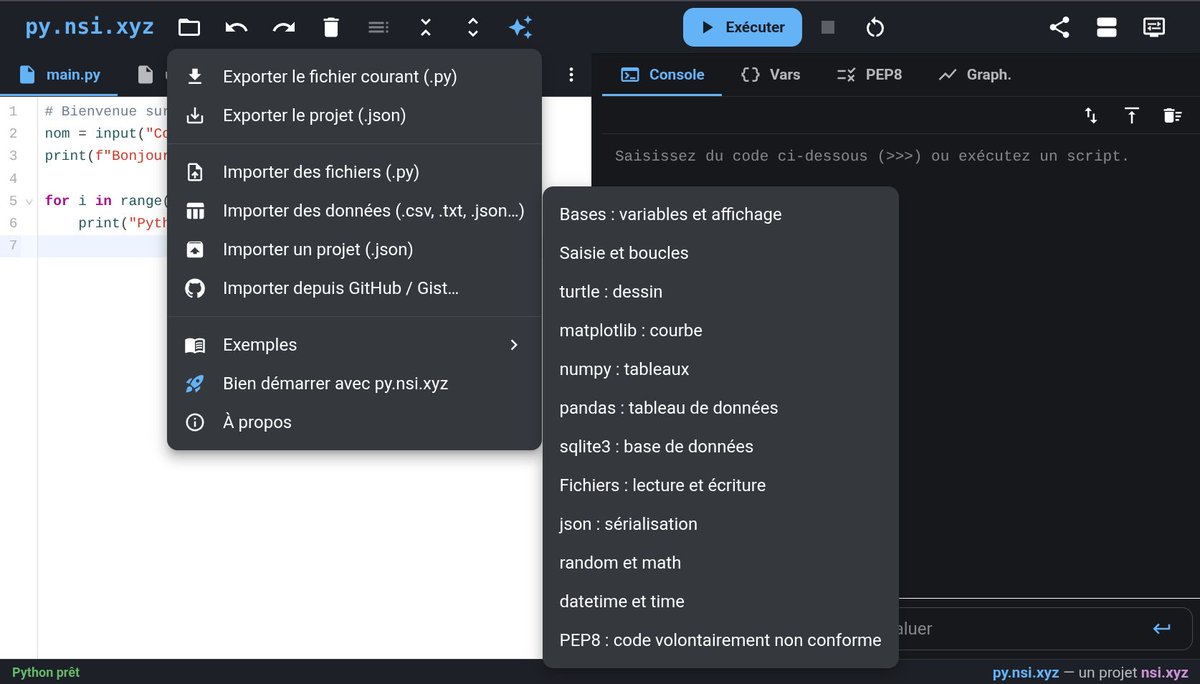The width and height of the screenshot is (1200, 684).
Task: Open the Graph. tab
Action: click(x=975, y=75)
